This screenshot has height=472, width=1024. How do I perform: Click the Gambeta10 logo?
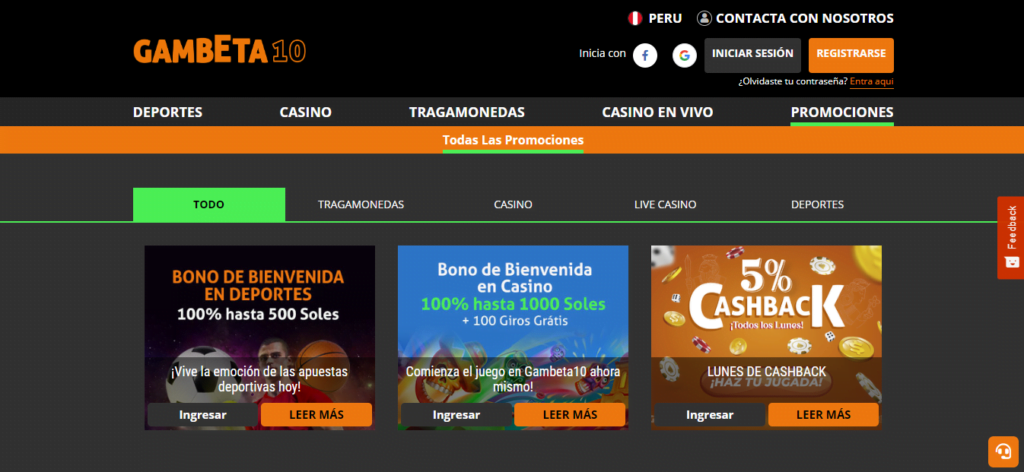coord(219,52)
